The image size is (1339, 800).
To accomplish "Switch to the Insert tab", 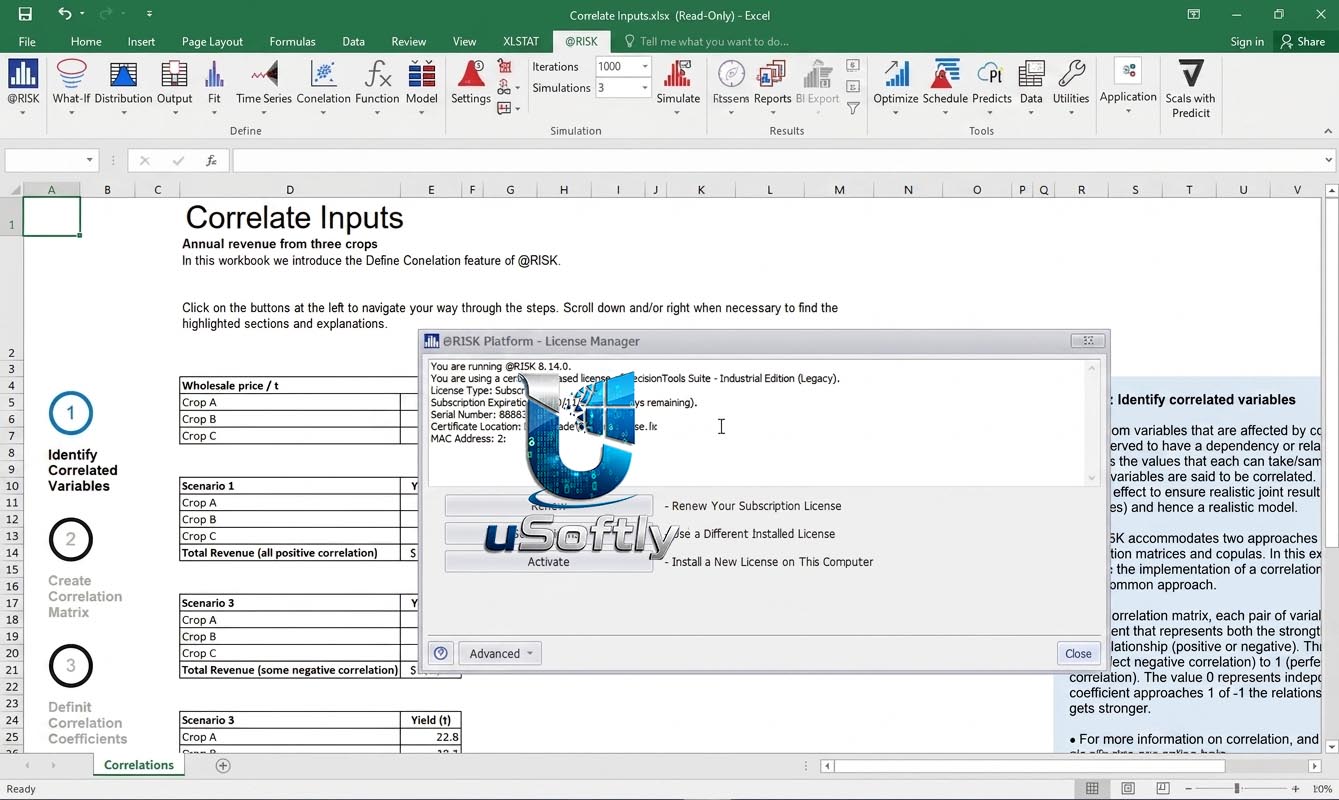I will (141, 41).
